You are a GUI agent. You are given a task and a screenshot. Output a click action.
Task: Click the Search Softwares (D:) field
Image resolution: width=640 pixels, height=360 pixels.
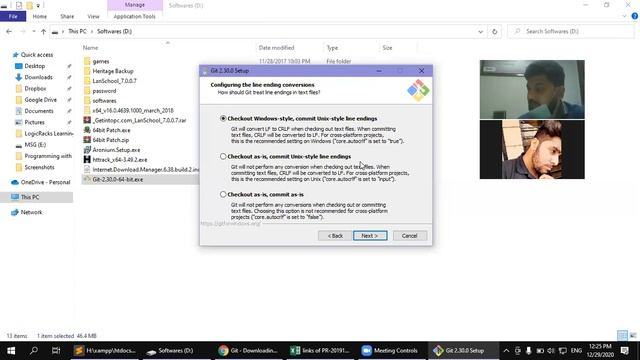tap(571, 31)
